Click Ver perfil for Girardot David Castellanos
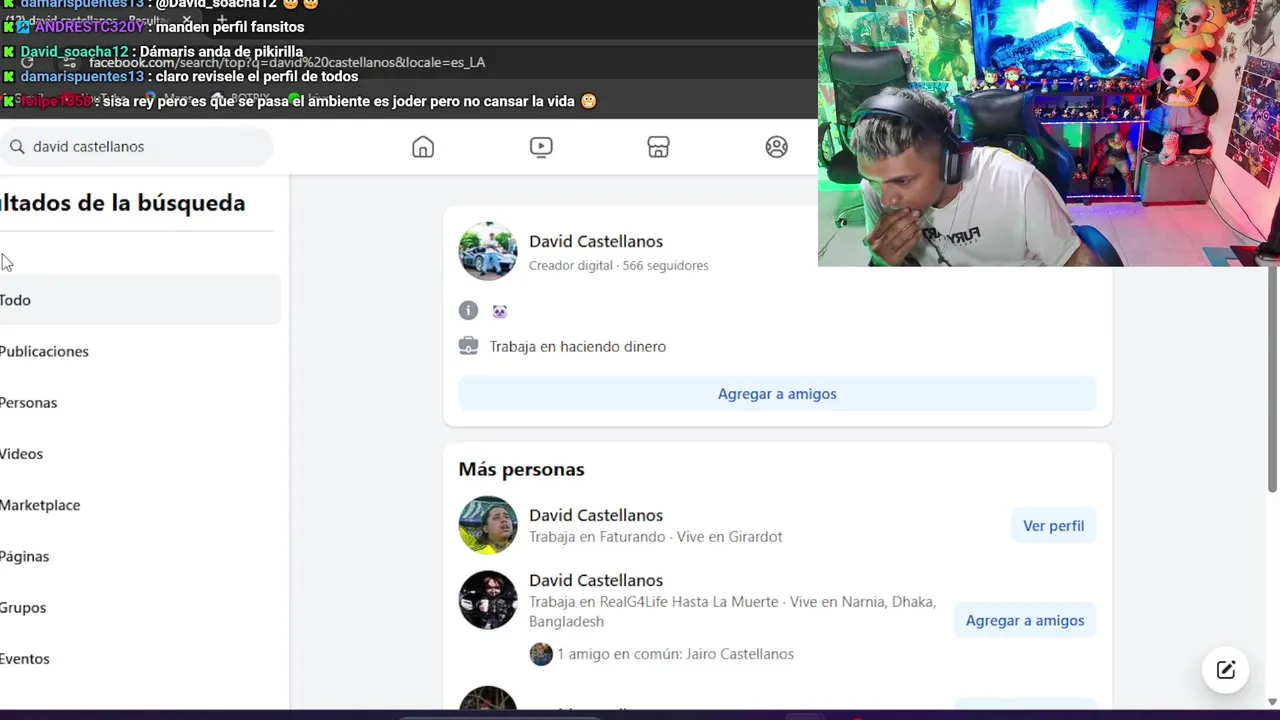This screenshot has height=720, width=1280. (x=1053, y=526)
